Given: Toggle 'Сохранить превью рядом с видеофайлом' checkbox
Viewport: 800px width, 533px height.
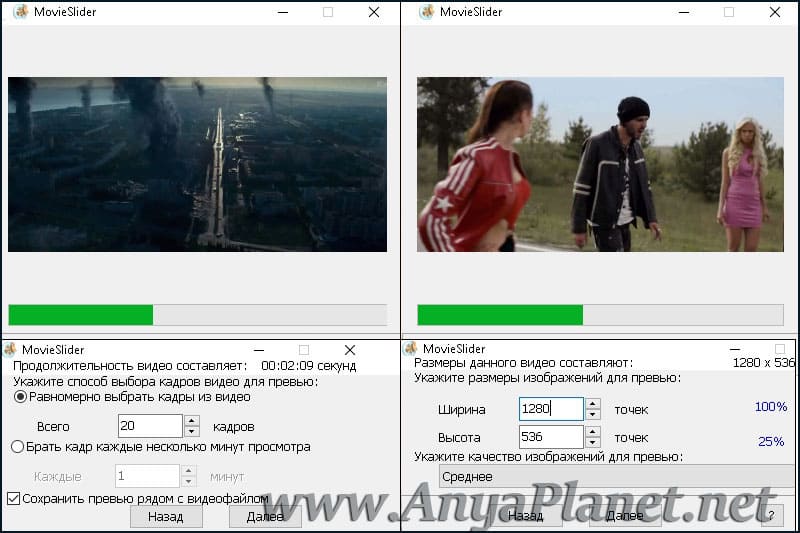Looking at the screenshot, I should point(14,498).
